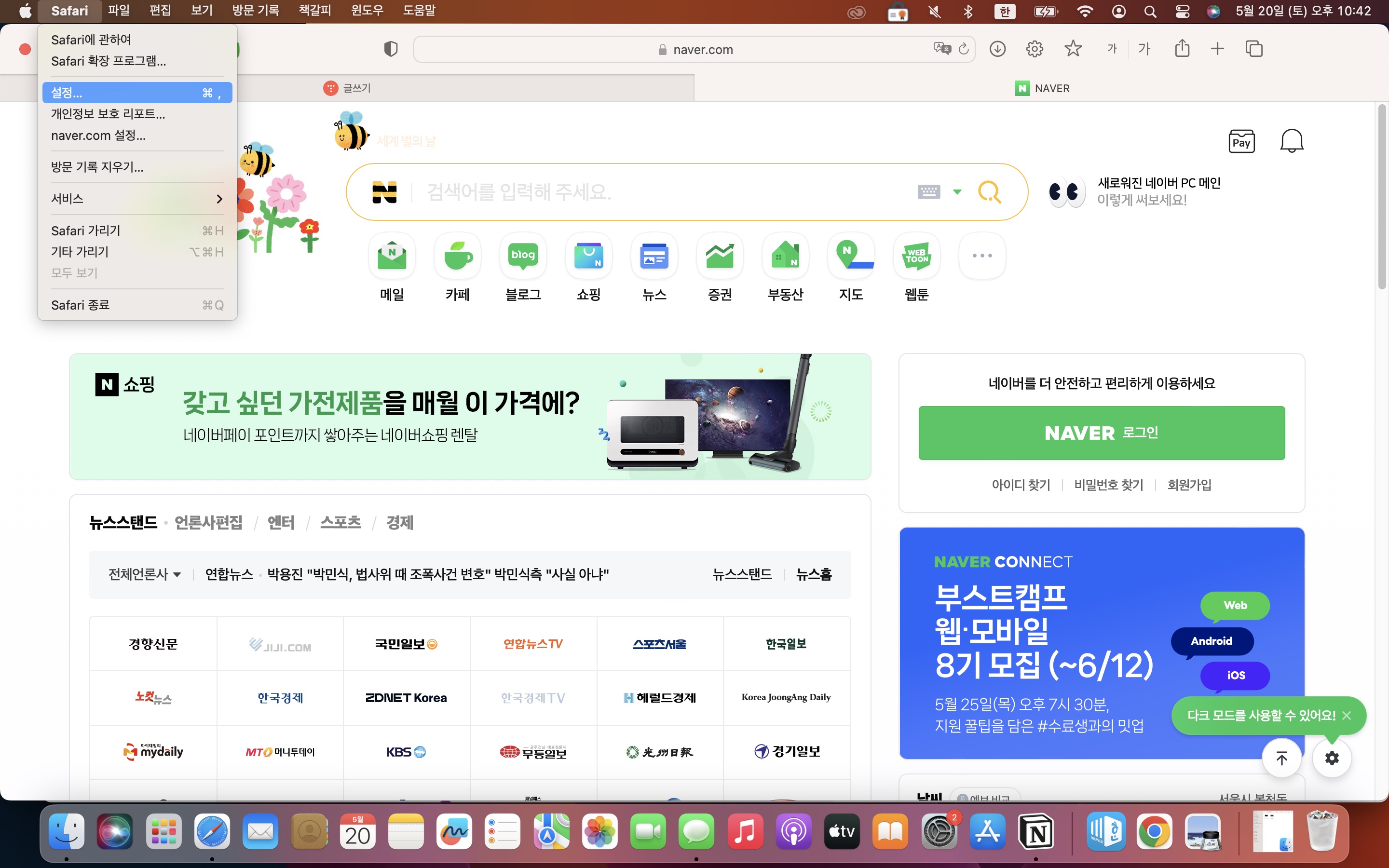
Task: Click the NAVER 로그인 button
Action: pos(1101,433)
